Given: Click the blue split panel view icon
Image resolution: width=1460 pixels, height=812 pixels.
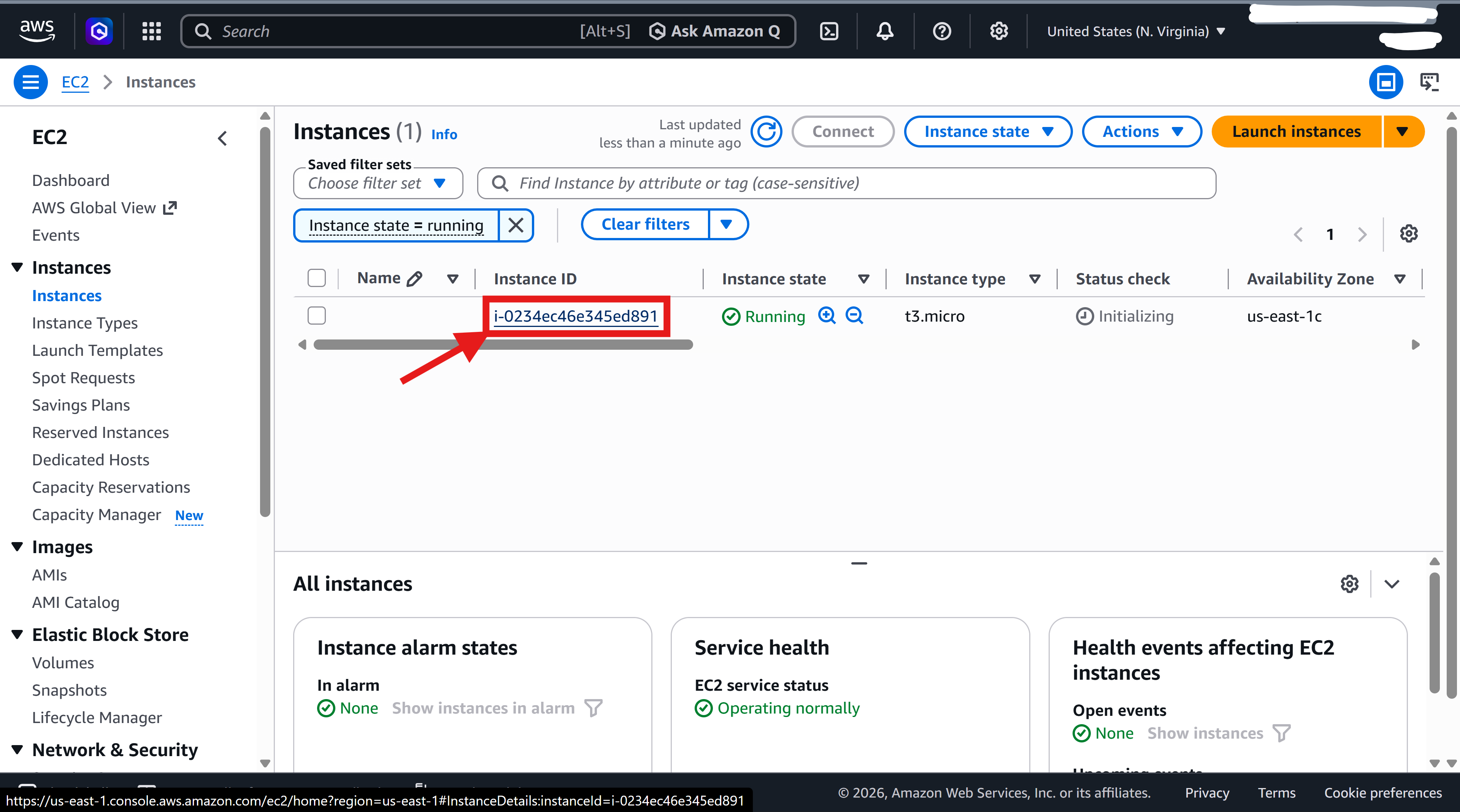Looking at the screenshot, I should [1386, 82].
